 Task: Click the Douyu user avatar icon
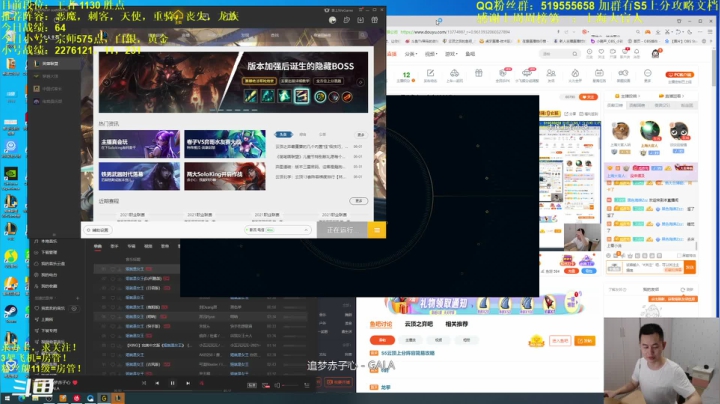pos(656,54)
